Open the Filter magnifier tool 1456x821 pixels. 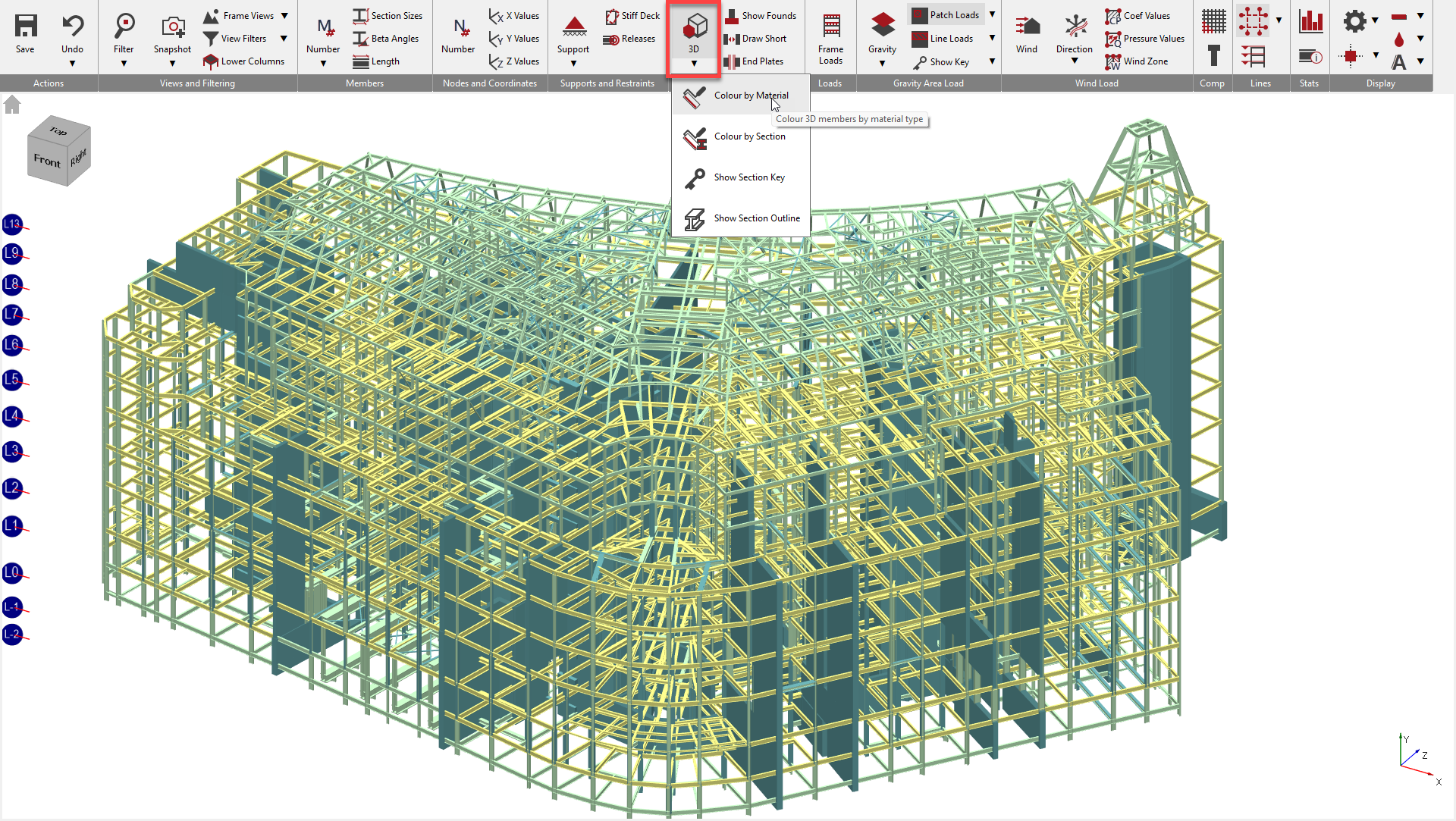124,26
